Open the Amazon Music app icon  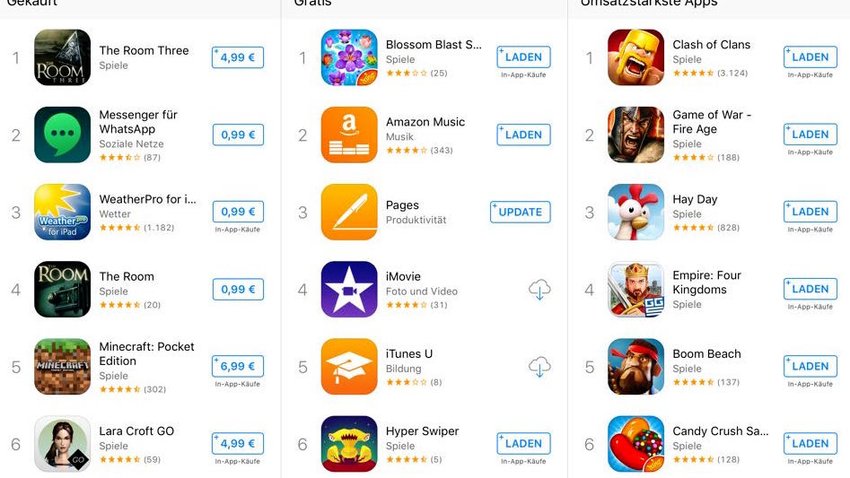tap(349, 135)
